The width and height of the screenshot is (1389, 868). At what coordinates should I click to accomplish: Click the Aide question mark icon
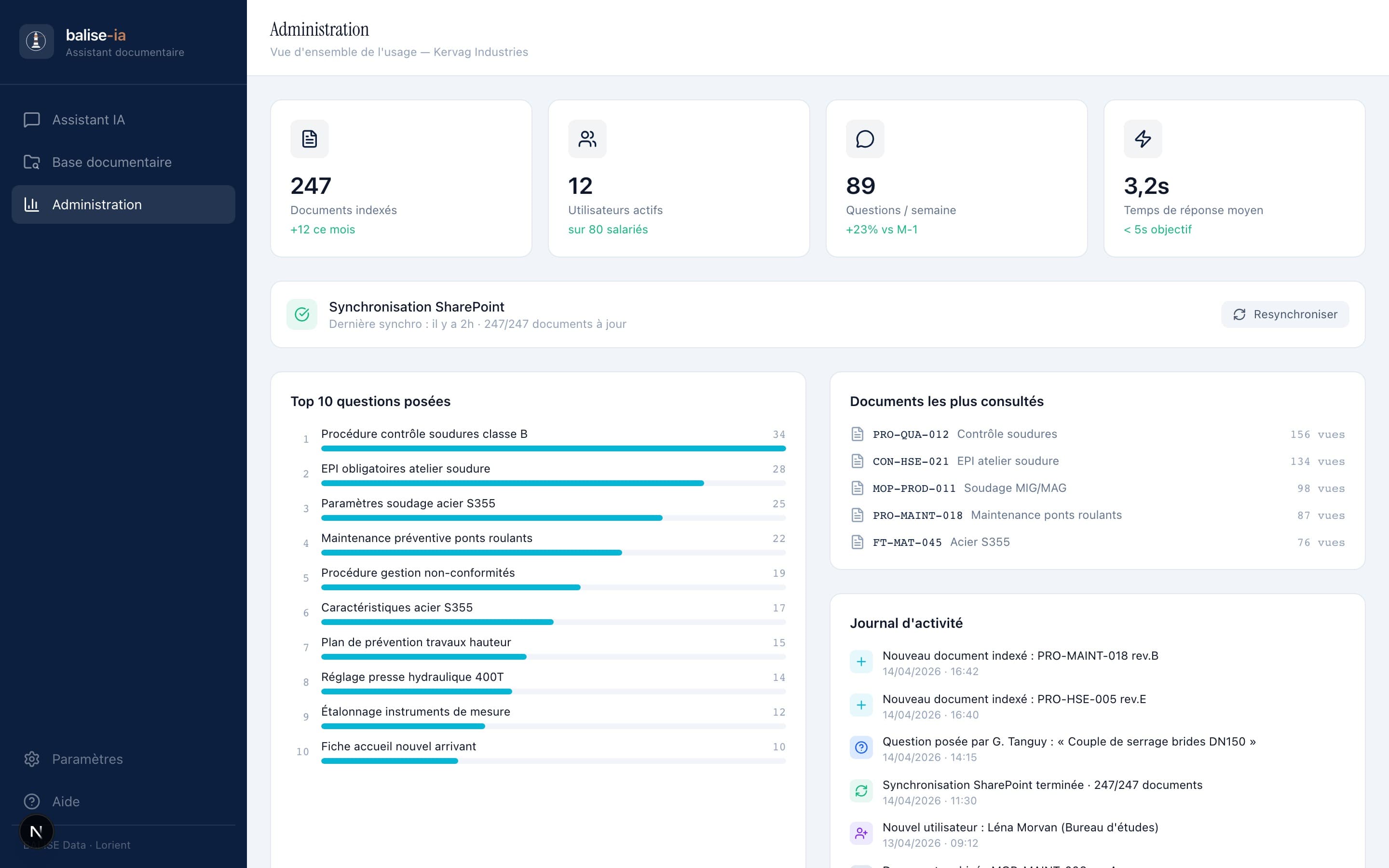(31, 801)
